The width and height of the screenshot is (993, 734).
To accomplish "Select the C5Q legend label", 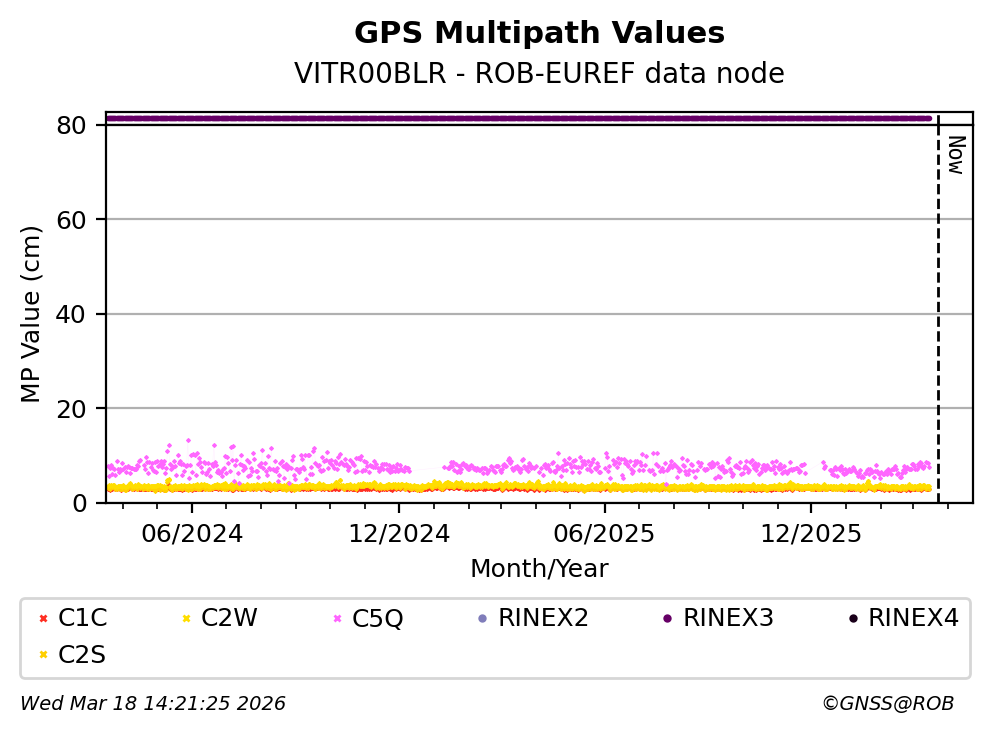I will tap(378, 619).
